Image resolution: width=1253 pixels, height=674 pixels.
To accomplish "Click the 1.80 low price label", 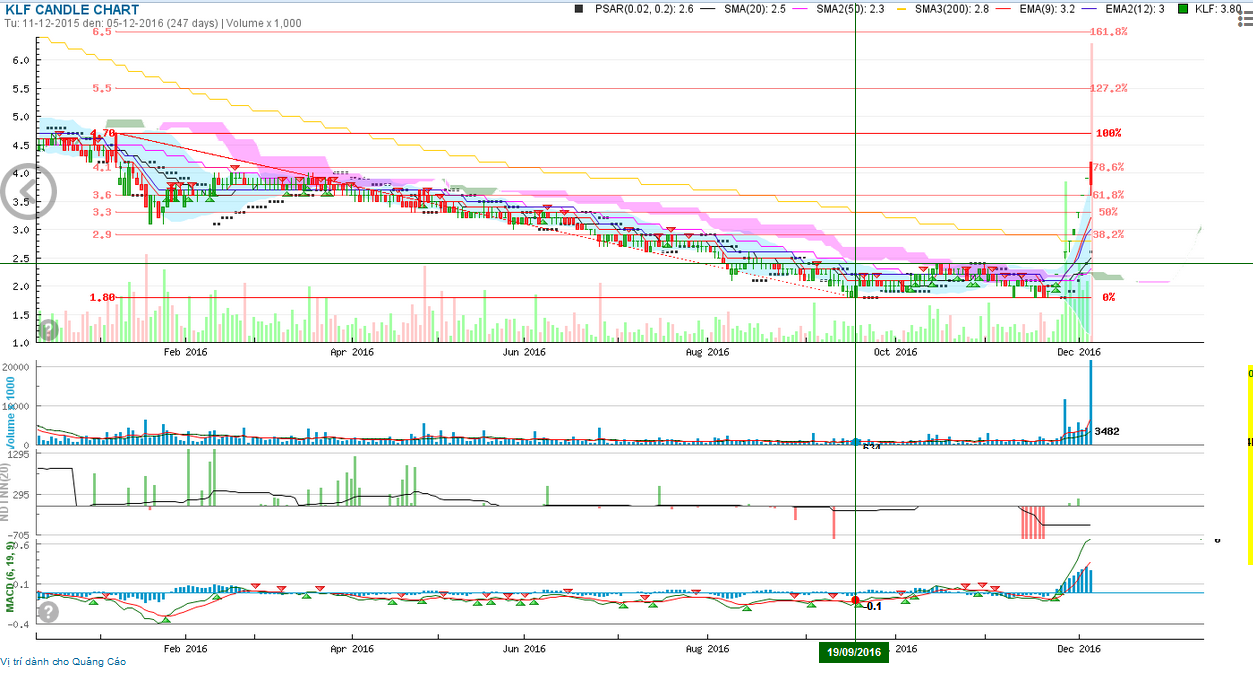I will click(103, 297).
